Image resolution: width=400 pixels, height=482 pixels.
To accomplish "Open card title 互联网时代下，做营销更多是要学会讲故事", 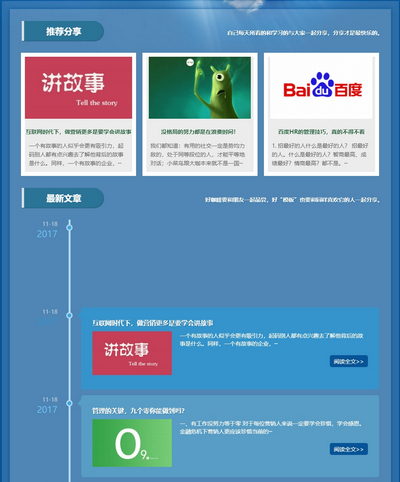I will [79, 132].
